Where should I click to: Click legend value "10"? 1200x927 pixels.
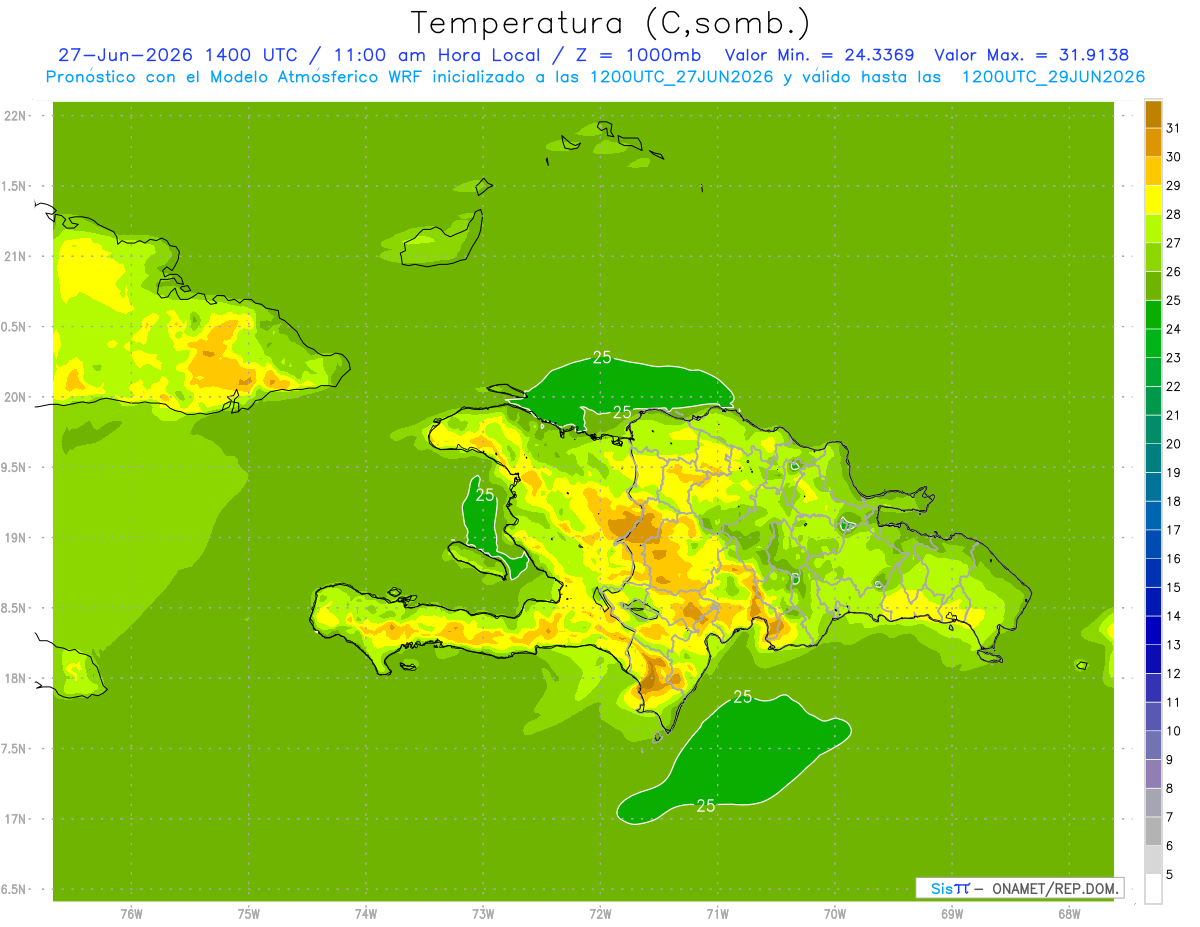[x=1174, y=731]
